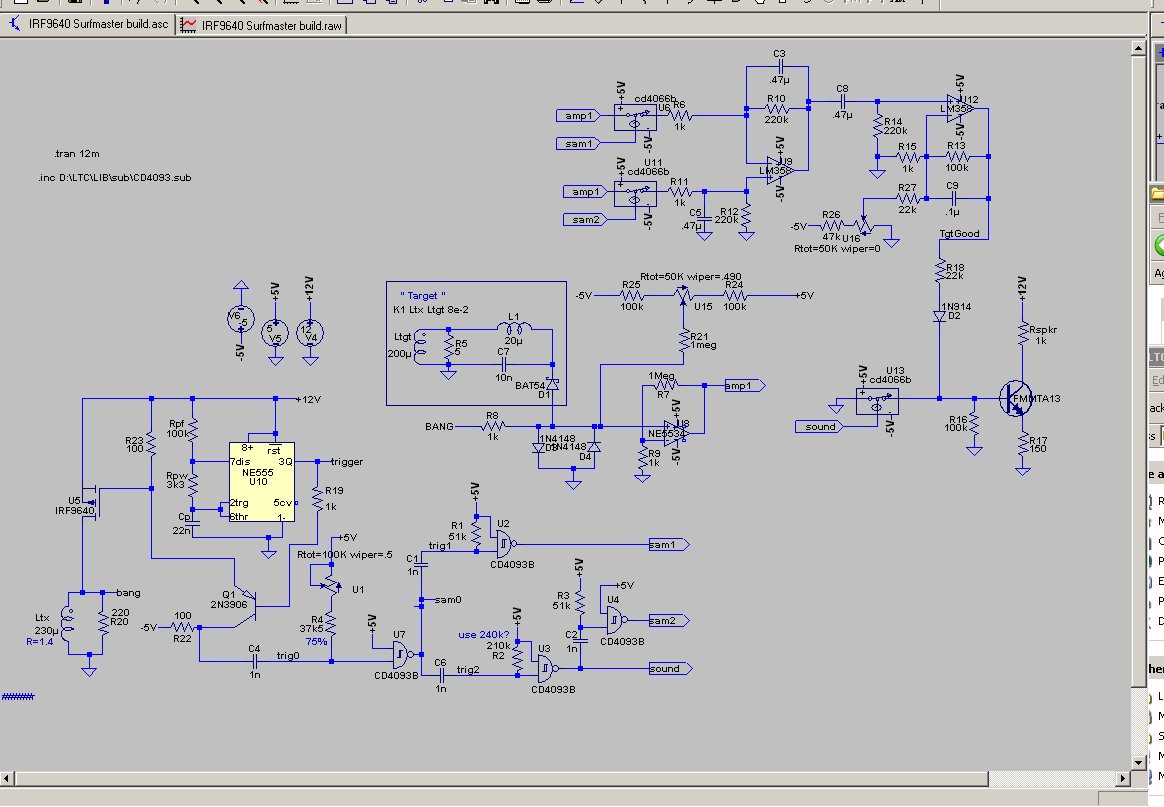
Task: Click the horizontal scrollbar left arrow
Action: (x=8, y=779)
